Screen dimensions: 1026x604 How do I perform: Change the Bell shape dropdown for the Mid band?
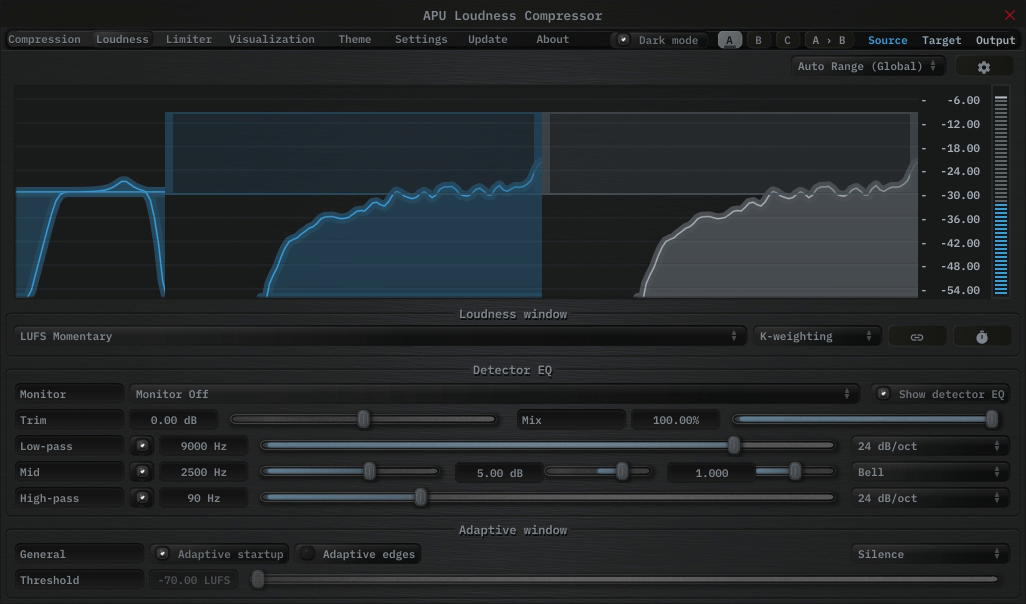929,471
